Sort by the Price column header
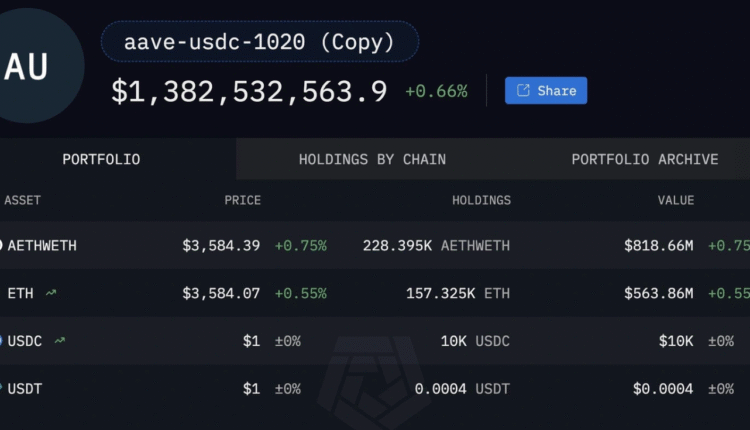 tap(242, 200)
